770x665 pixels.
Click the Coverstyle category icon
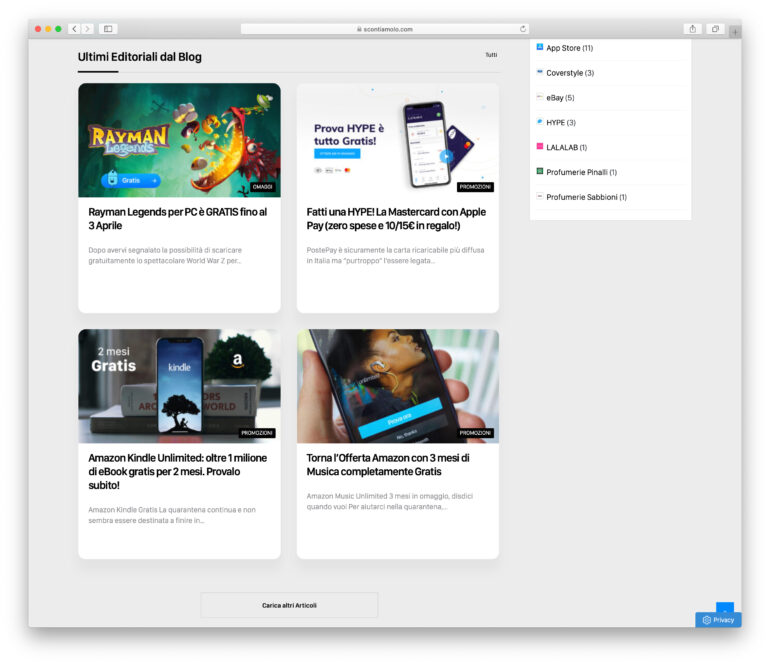[540, 72]
